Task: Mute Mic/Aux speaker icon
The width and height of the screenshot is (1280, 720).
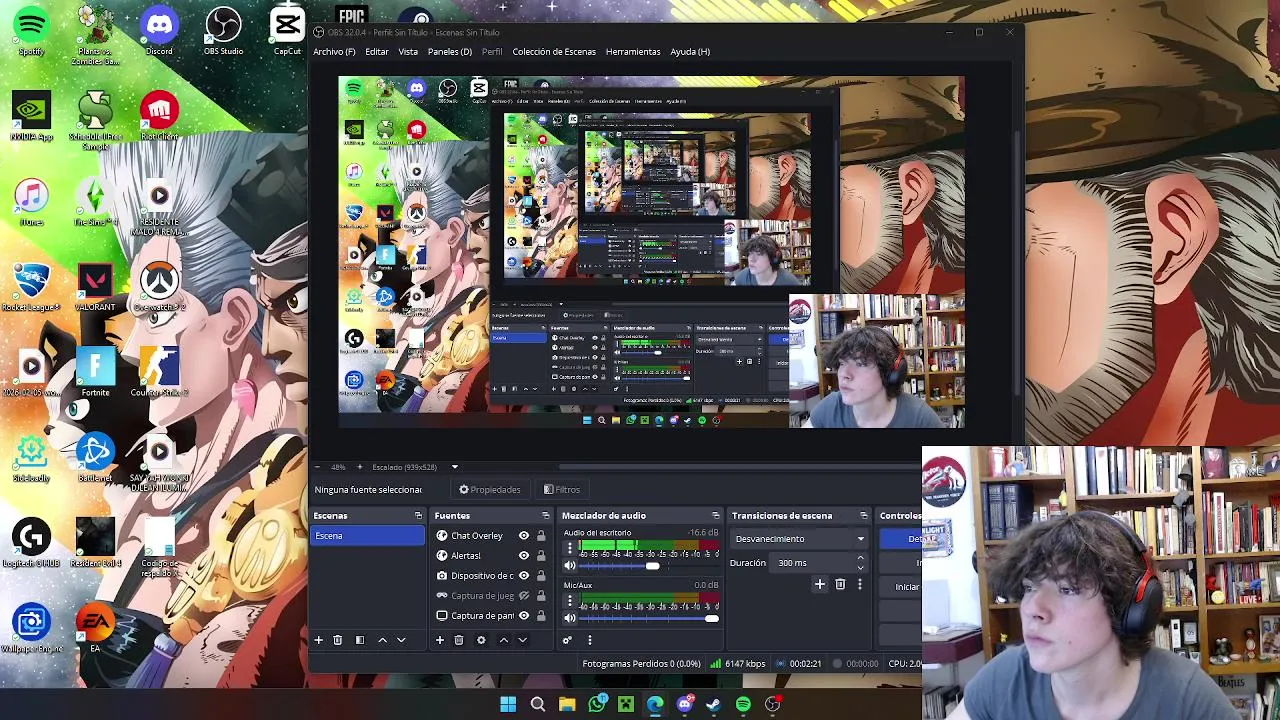Action: (570, 618)
